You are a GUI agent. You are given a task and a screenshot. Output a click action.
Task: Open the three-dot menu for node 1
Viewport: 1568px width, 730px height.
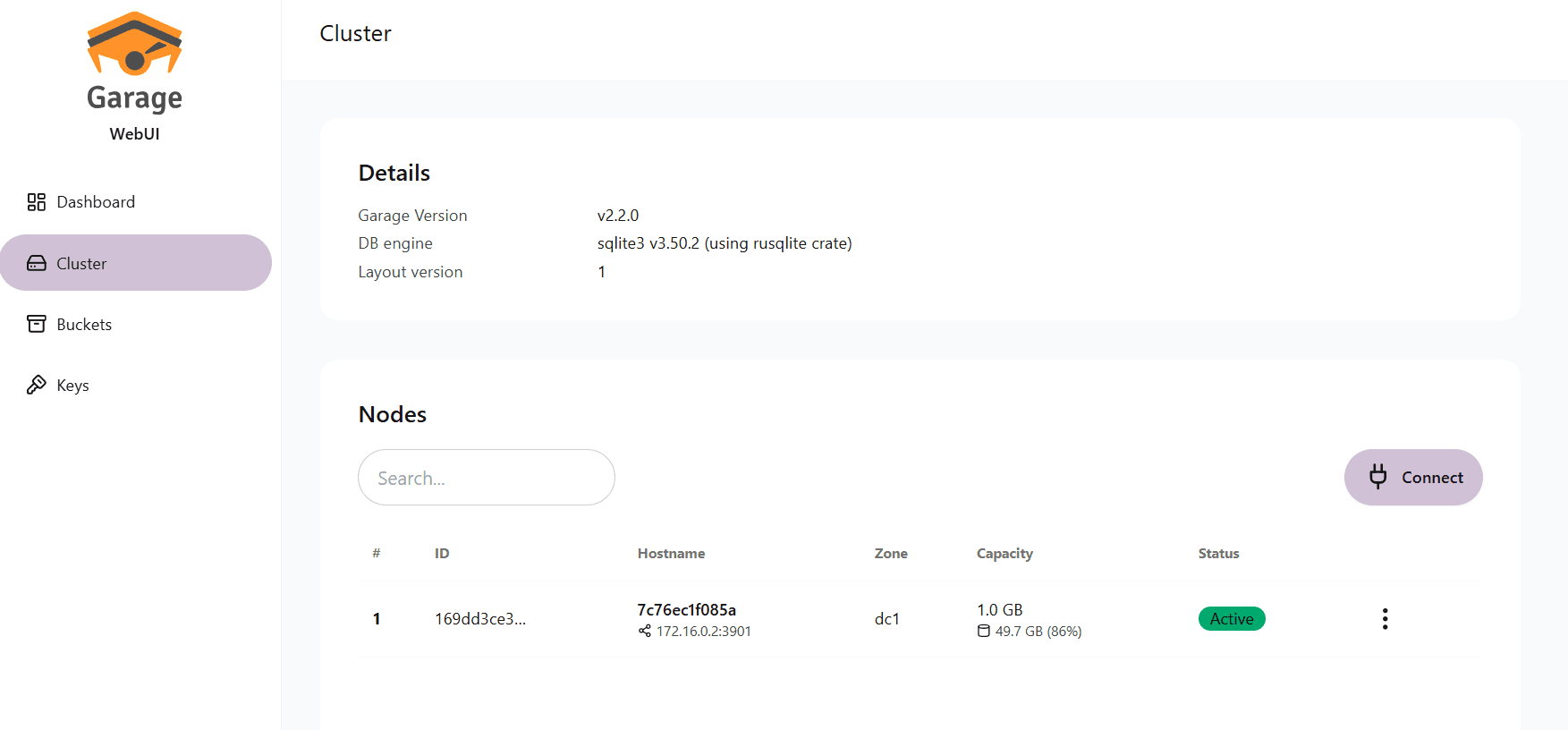1385,619
